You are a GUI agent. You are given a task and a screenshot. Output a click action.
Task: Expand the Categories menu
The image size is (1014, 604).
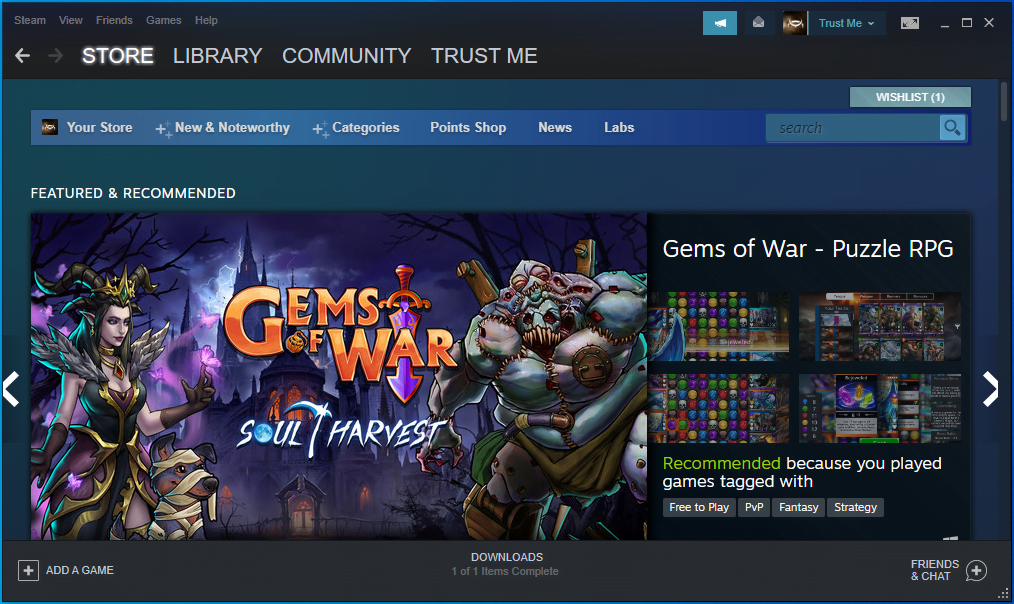(x=356, y=128)
